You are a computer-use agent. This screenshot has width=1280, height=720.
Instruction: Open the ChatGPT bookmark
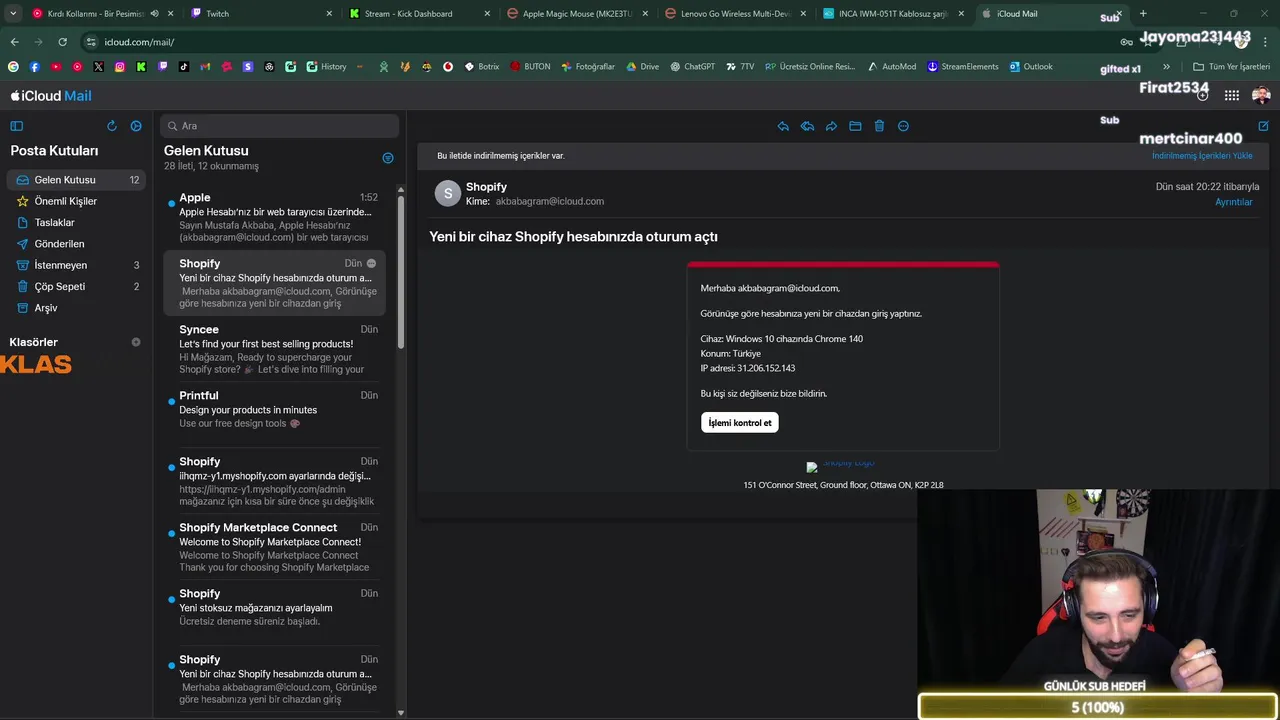[692, 66]
